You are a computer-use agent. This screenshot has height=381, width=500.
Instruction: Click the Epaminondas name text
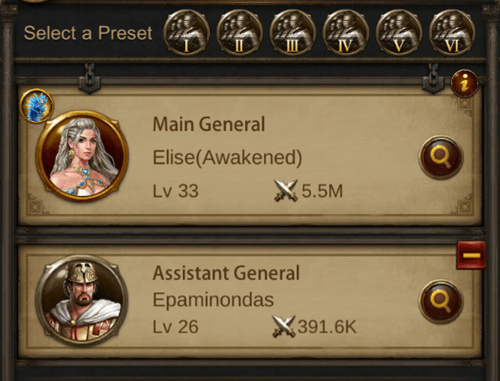[x=213, y=300]
